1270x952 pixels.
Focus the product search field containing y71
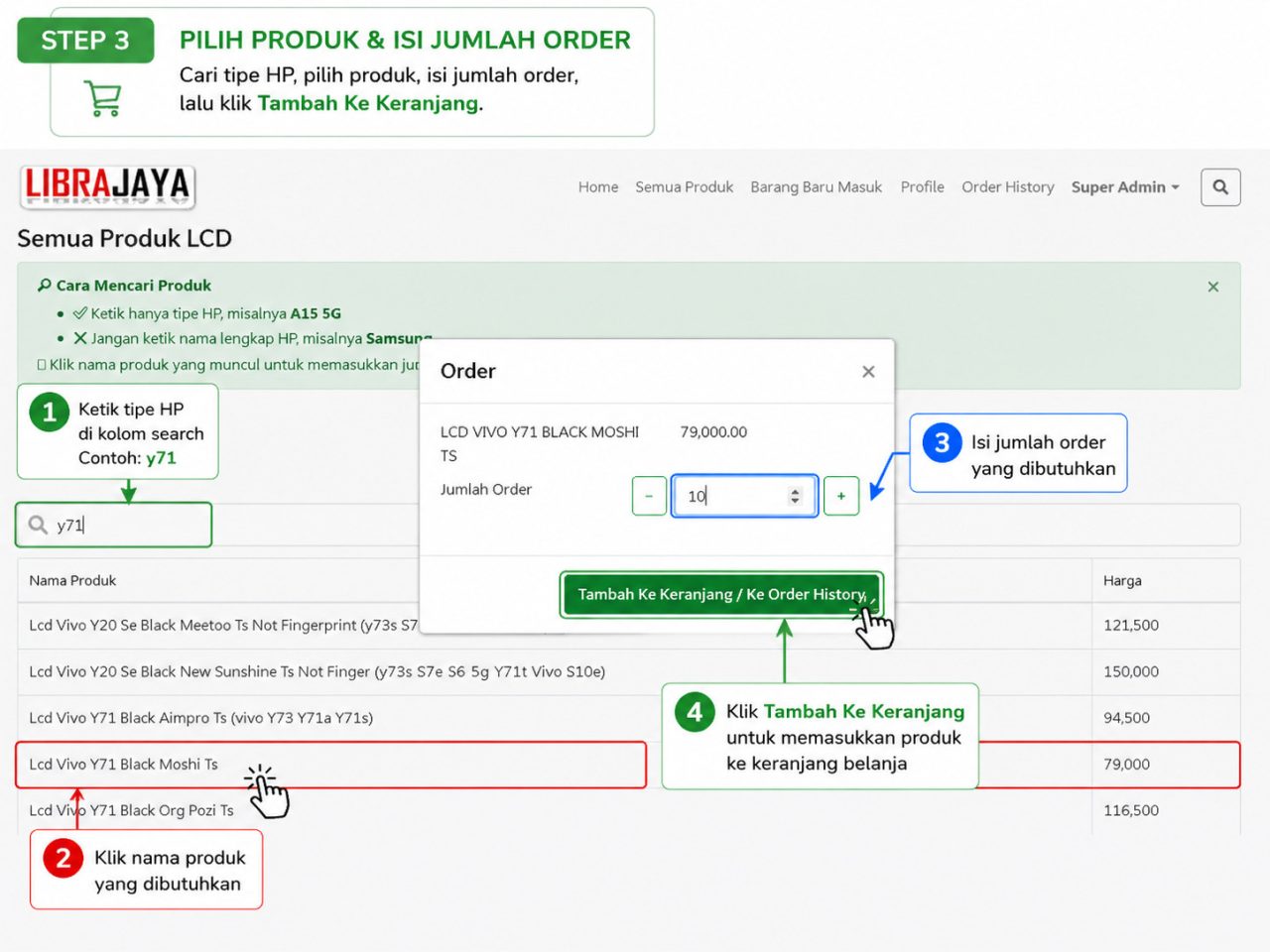(114, 525)
